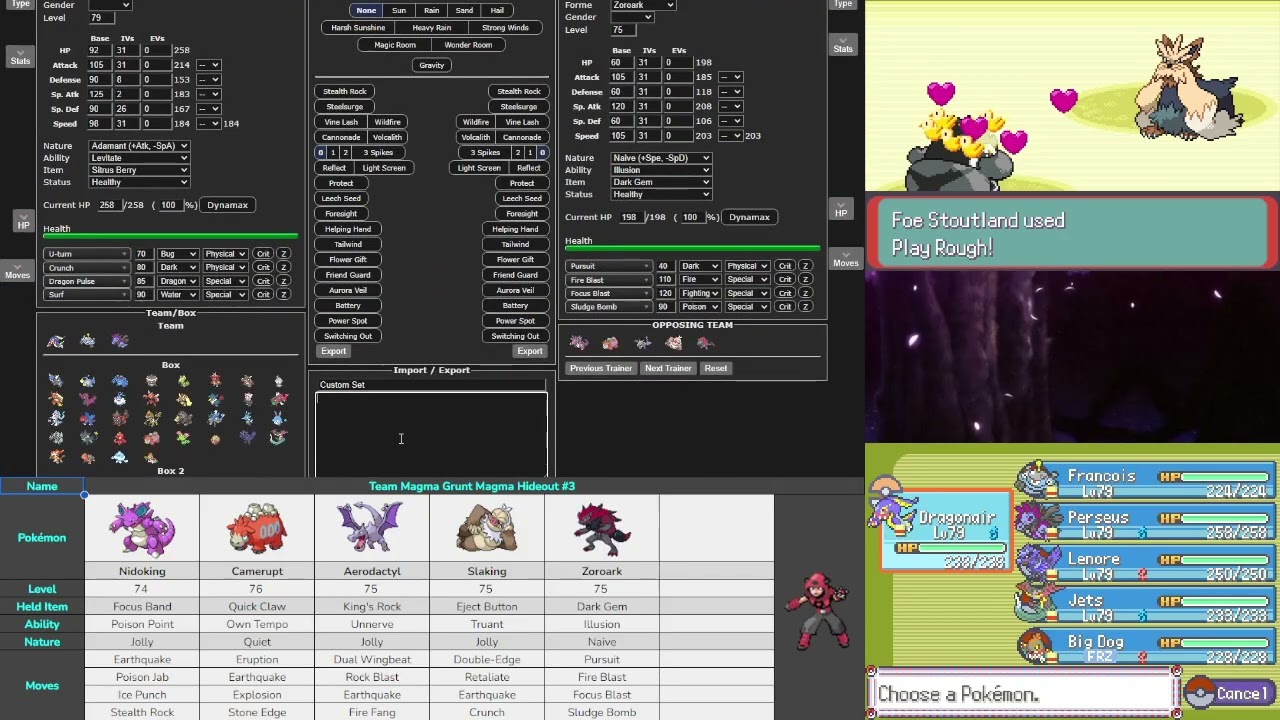The image size is (1280, 720).
Task: Click into Custom Set text area
Action: 431,435
